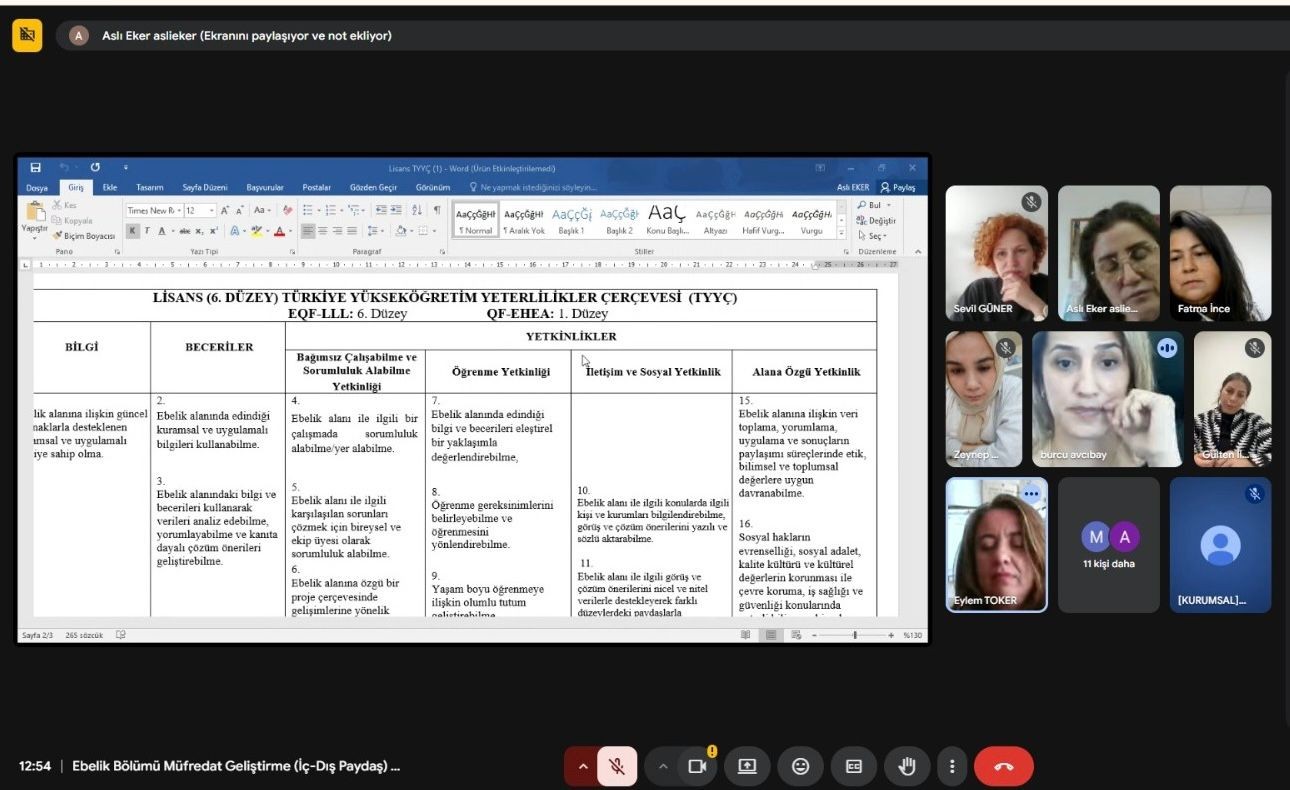Open audio settings chevron beside the microphone
1290x790 pixels.
(x=582, y=767)
